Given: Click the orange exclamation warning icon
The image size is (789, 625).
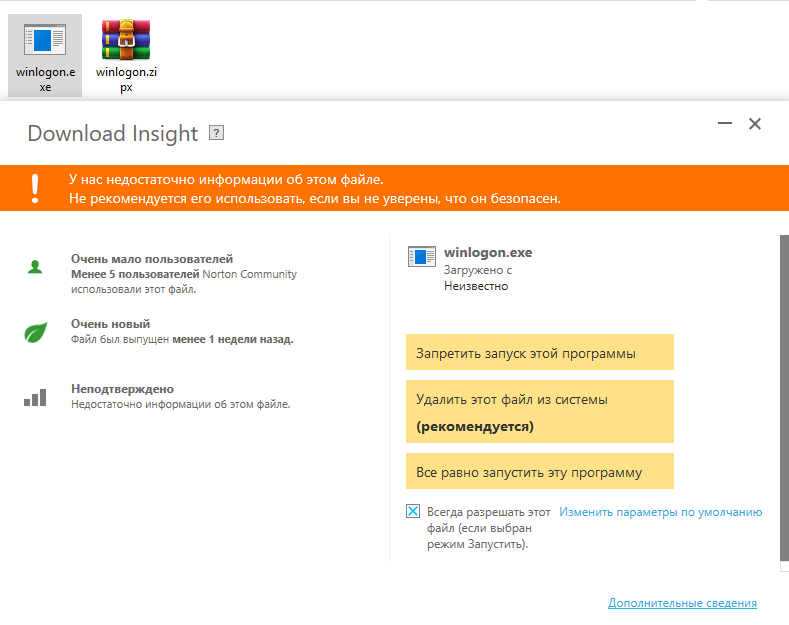Looking at the screenshot, I should [36, 187].
